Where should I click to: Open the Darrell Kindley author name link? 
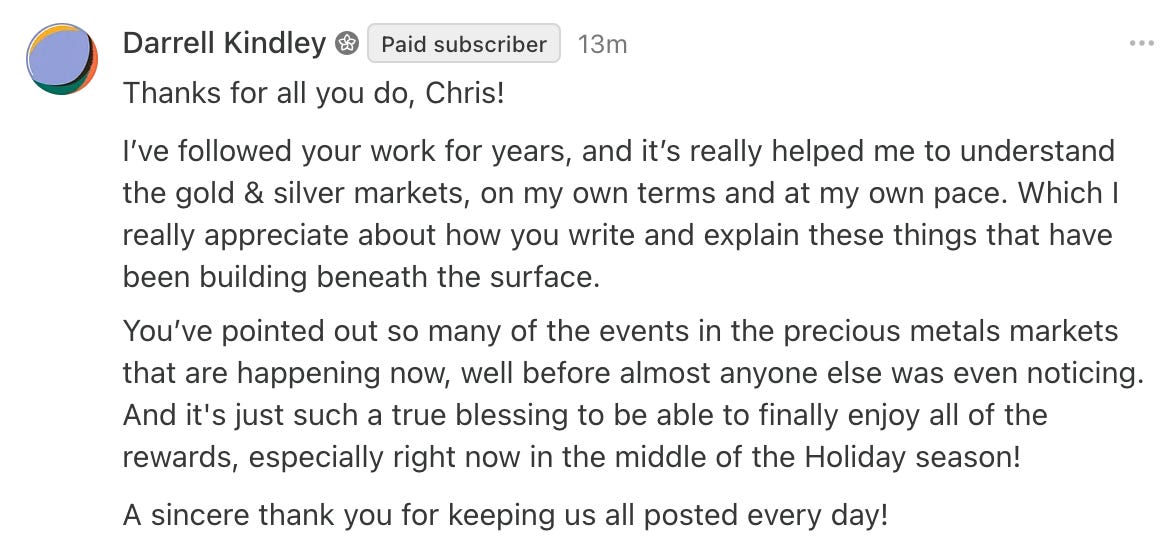point(224,44)
